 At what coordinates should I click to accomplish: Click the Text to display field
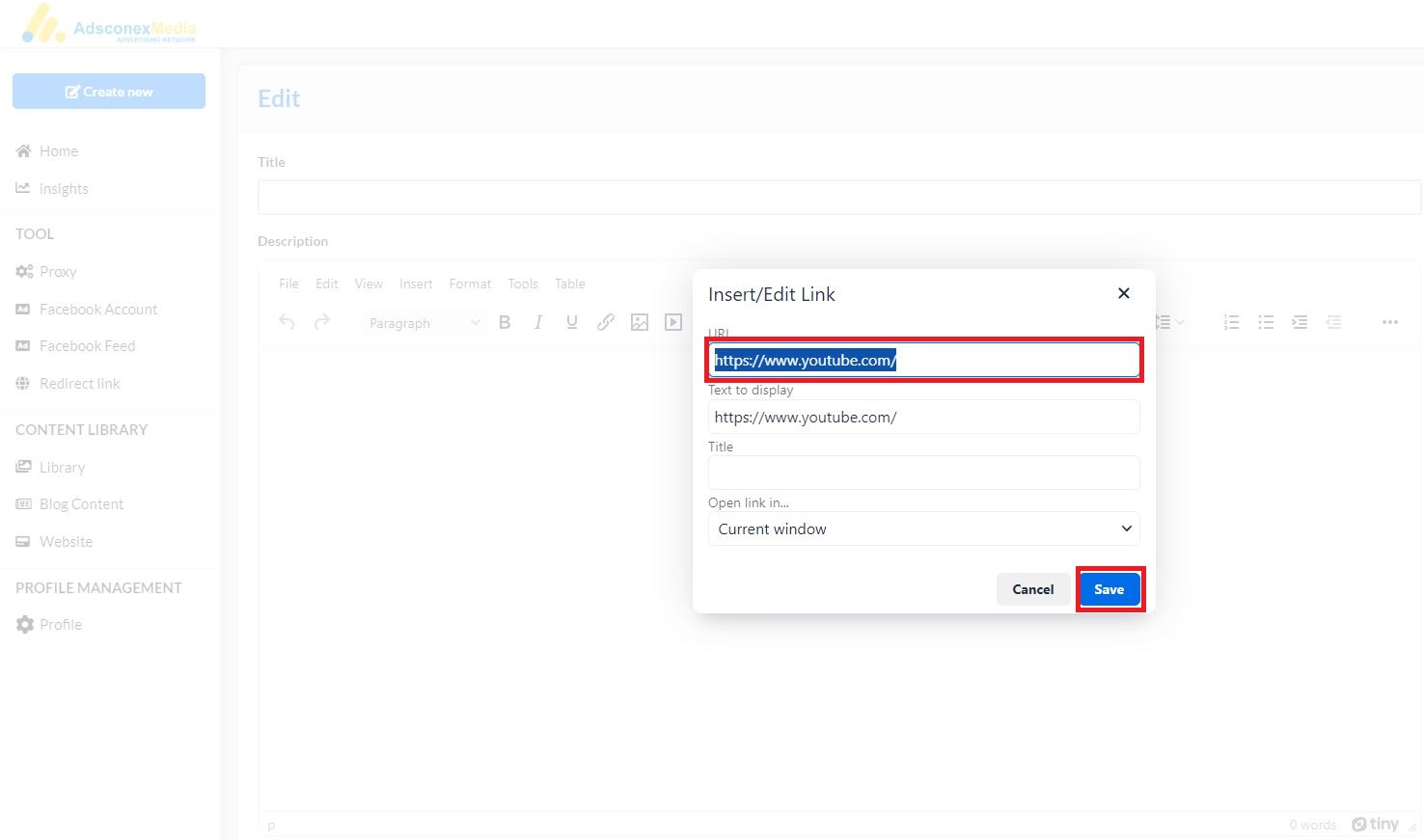pyautogui.click(x=923, y=418)
